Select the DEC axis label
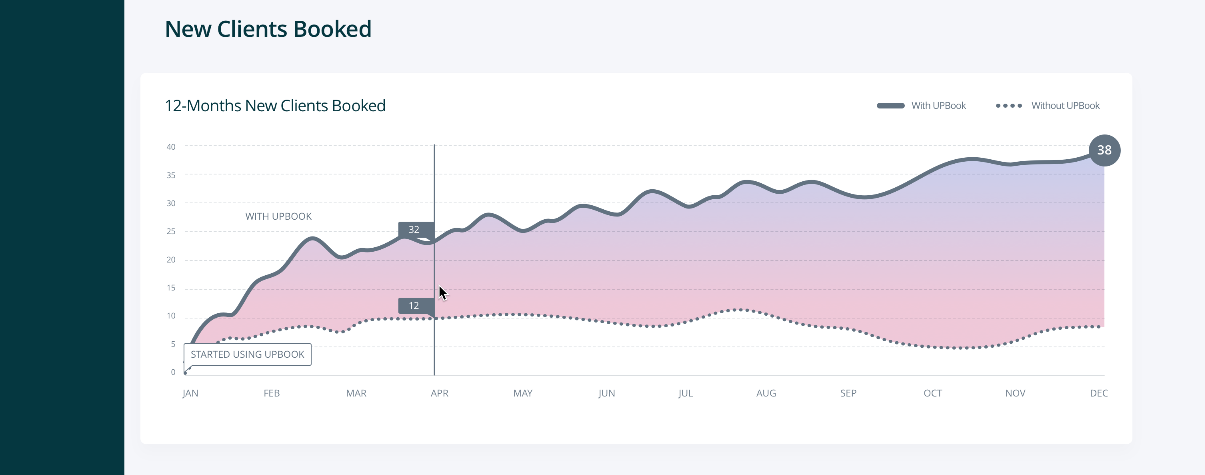 click(x=1098, y=394)
